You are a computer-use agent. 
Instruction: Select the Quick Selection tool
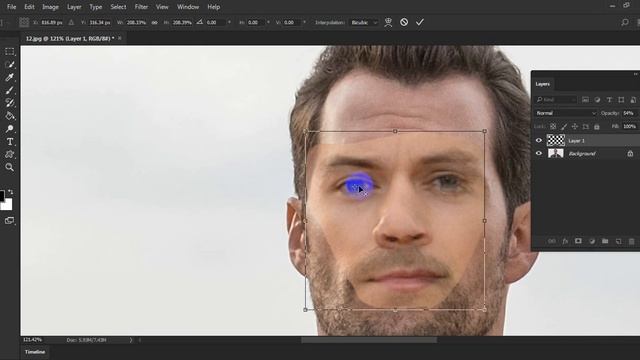[x=9, y=64]
